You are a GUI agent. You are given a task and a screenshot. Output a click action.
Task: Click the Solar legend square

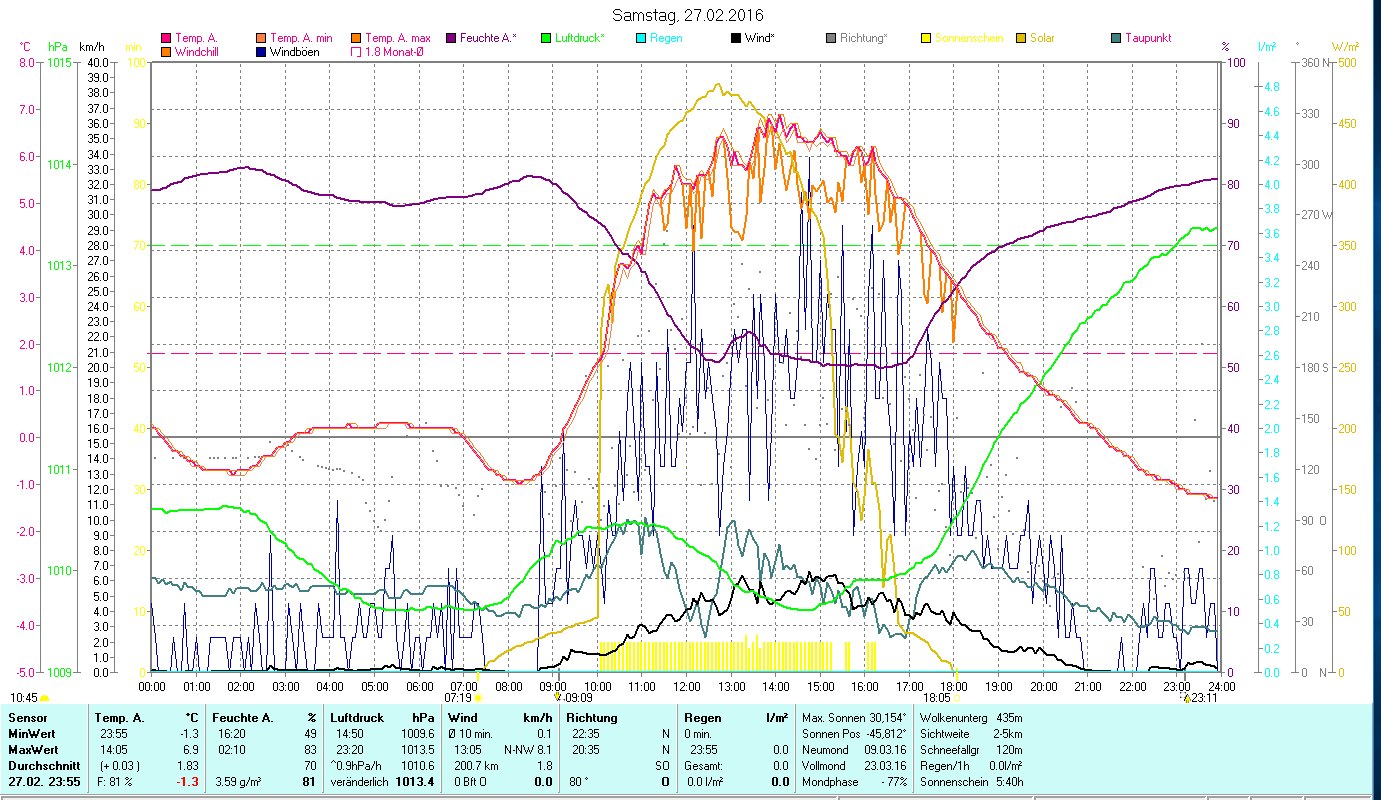(1021, 39)
